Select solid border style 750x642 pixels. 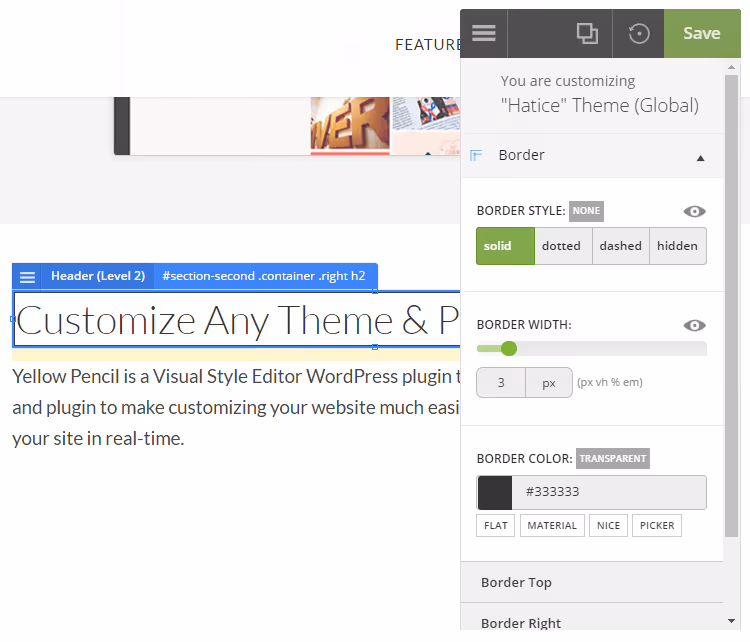[505, 246]
